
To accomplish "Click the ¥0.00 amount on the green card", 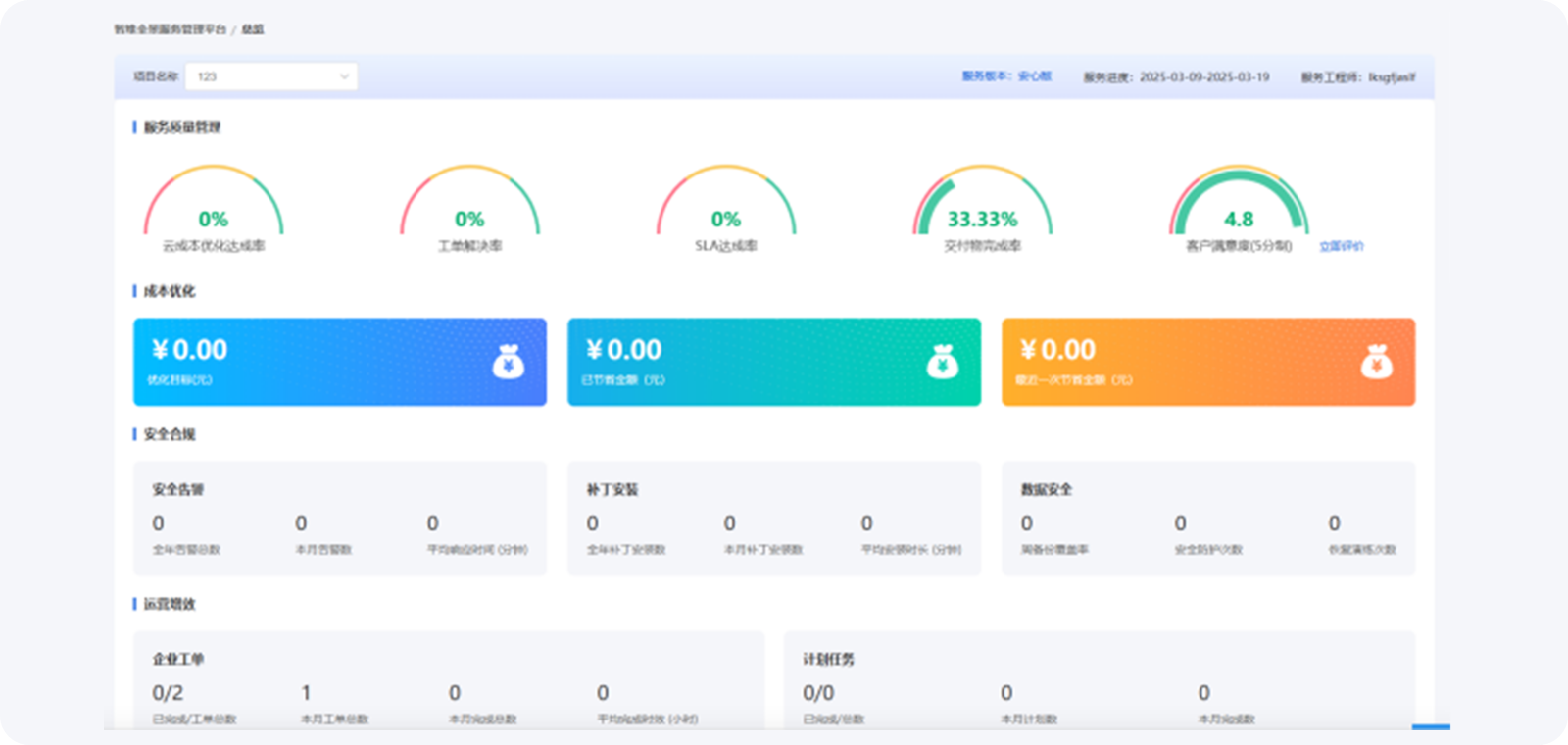I will (623, 350).
